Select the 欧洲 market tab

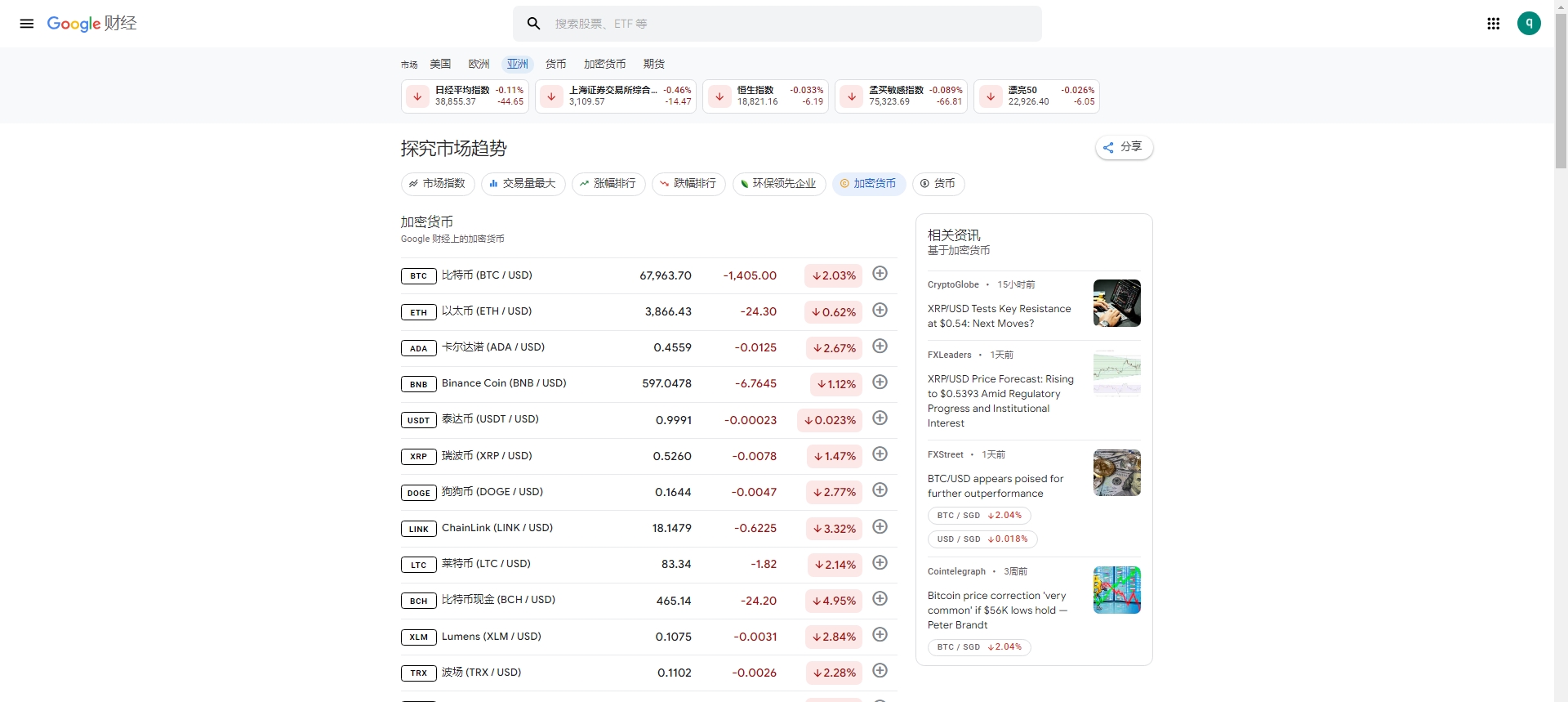(x=479, y=64)
